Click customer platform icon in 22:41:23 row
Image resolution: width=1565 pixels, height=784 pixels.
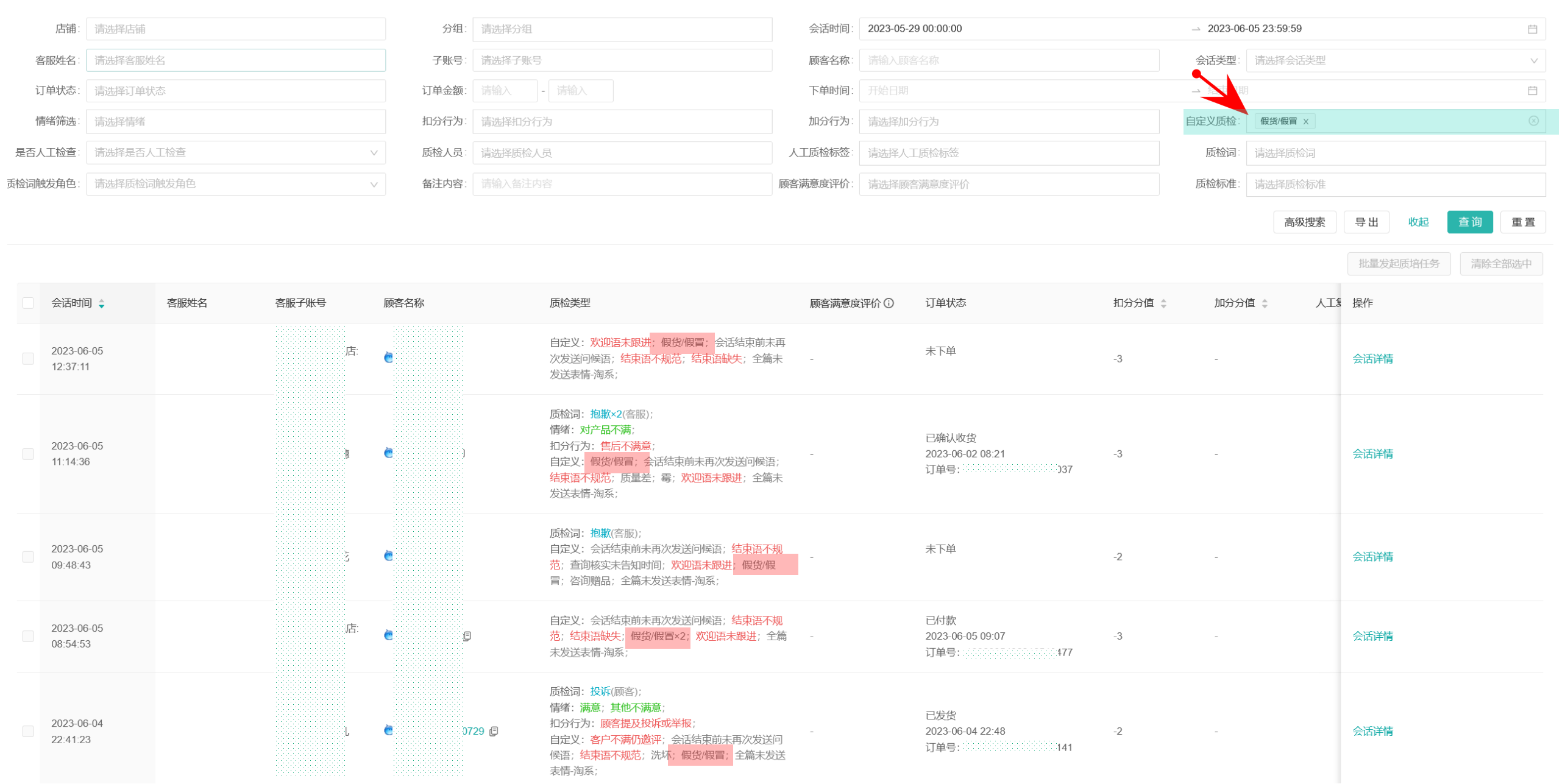(x=388, y=731)
